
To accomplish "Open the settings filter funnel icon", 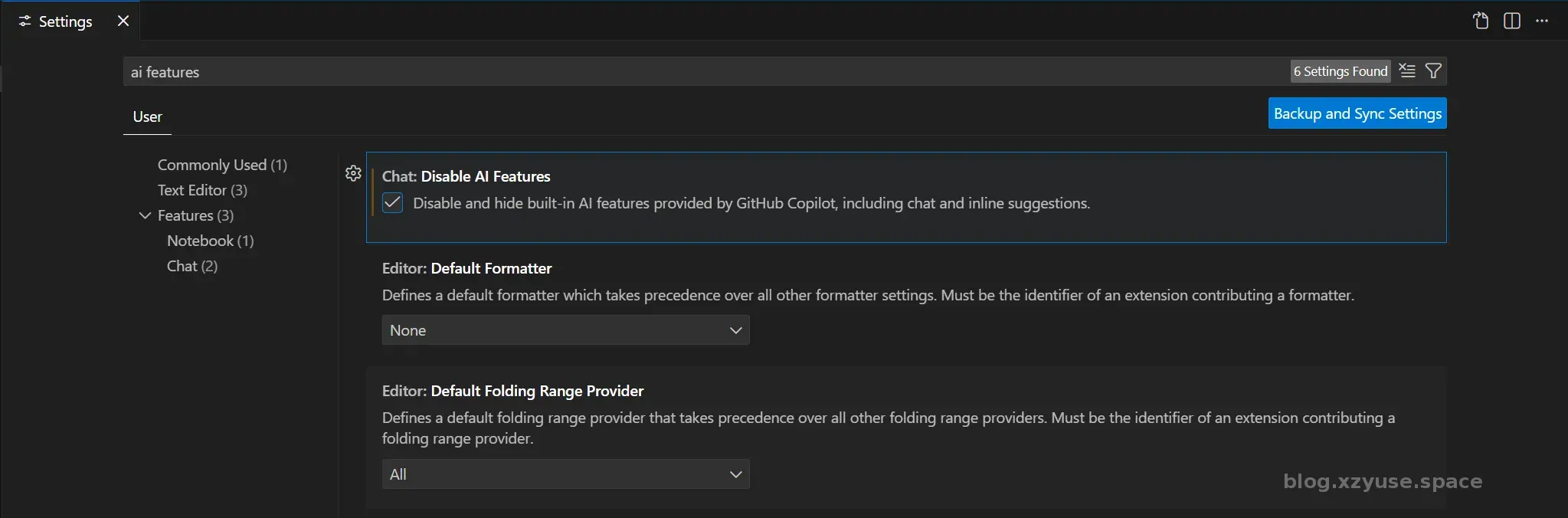I will [x=1433, y=71].
